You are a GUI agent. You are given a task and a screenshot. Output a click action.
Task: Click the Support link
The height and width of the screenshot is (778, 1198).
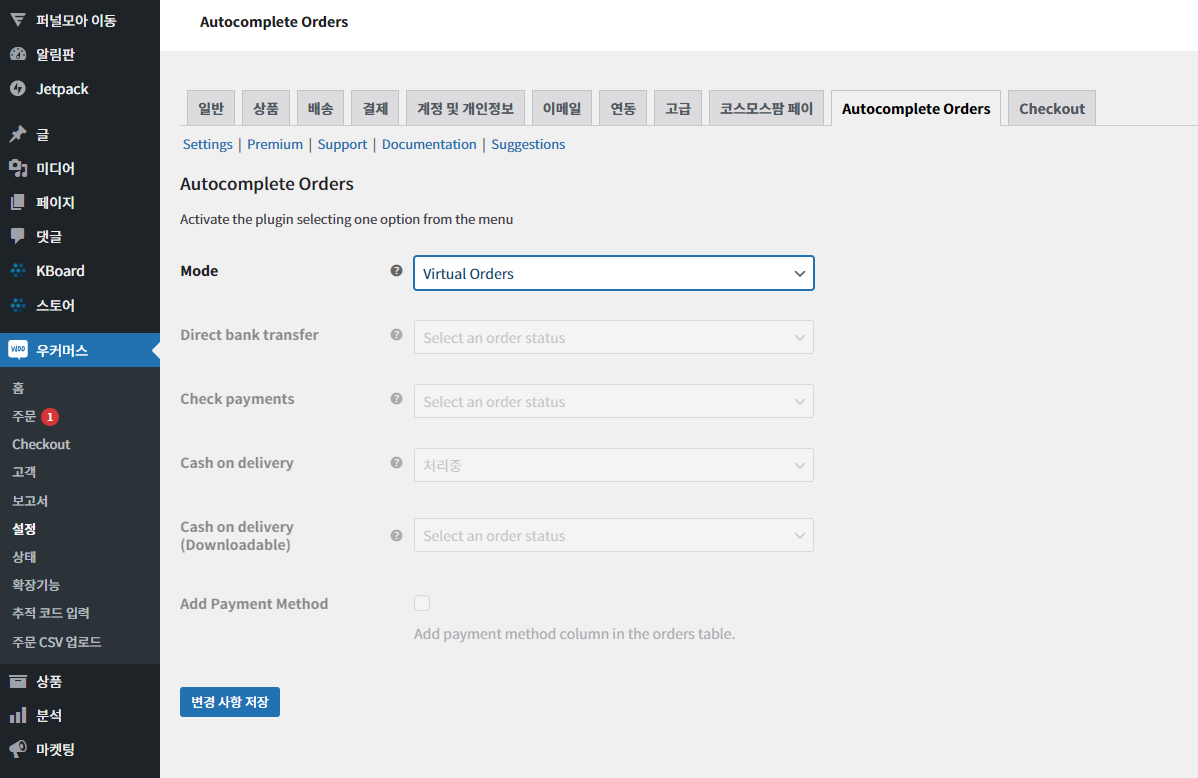click(x=342, y=144)
